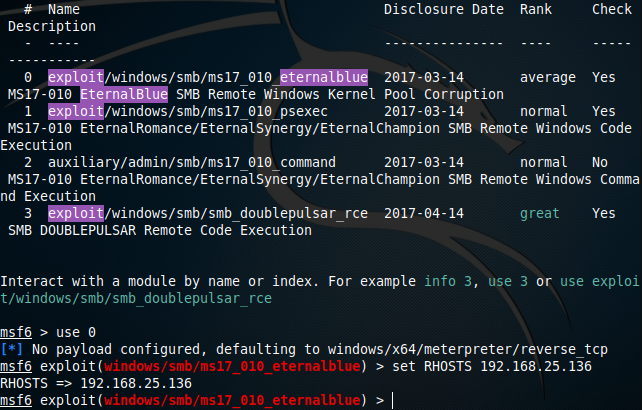
Task: Click the highlighted 'EternalBlue' word in description
Action: tap(124, 94)
